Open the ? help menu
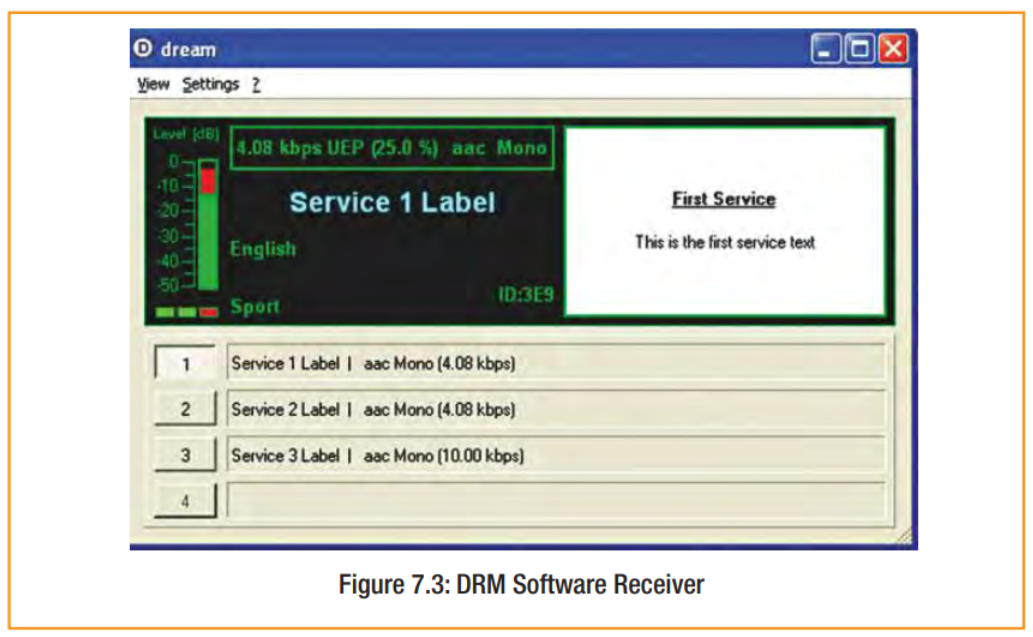The image size is (1033, 637). [x=256, y=84]
